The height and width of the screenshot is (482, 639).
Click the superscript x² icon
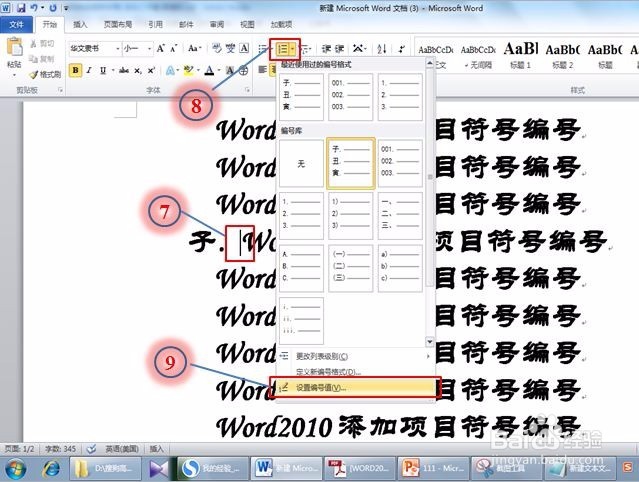click(x=151, y=70)
